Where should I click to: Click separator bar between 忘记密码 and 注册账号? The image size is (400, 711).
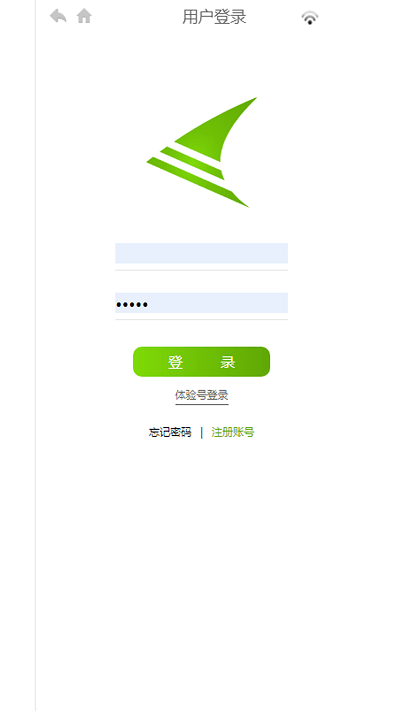(x=201, y=433)
